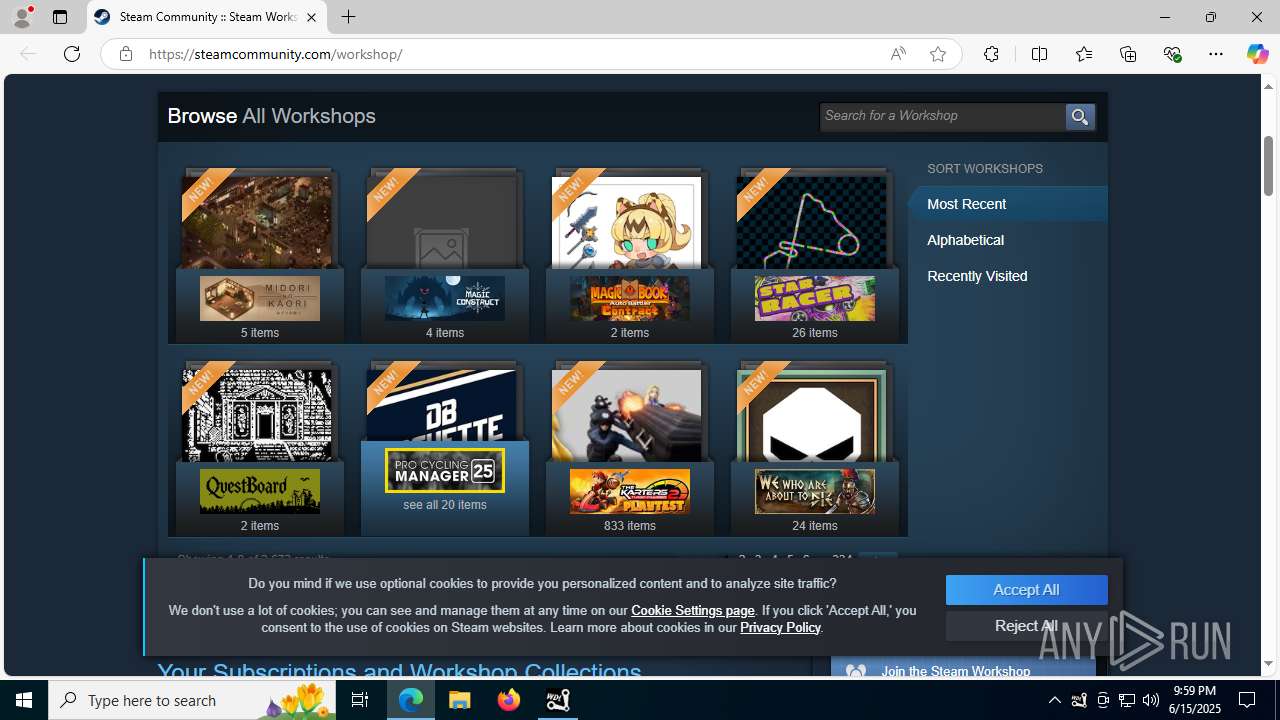1280x720 pixels.
Task: Open the Tab actions menu icon
Action: 60,17
